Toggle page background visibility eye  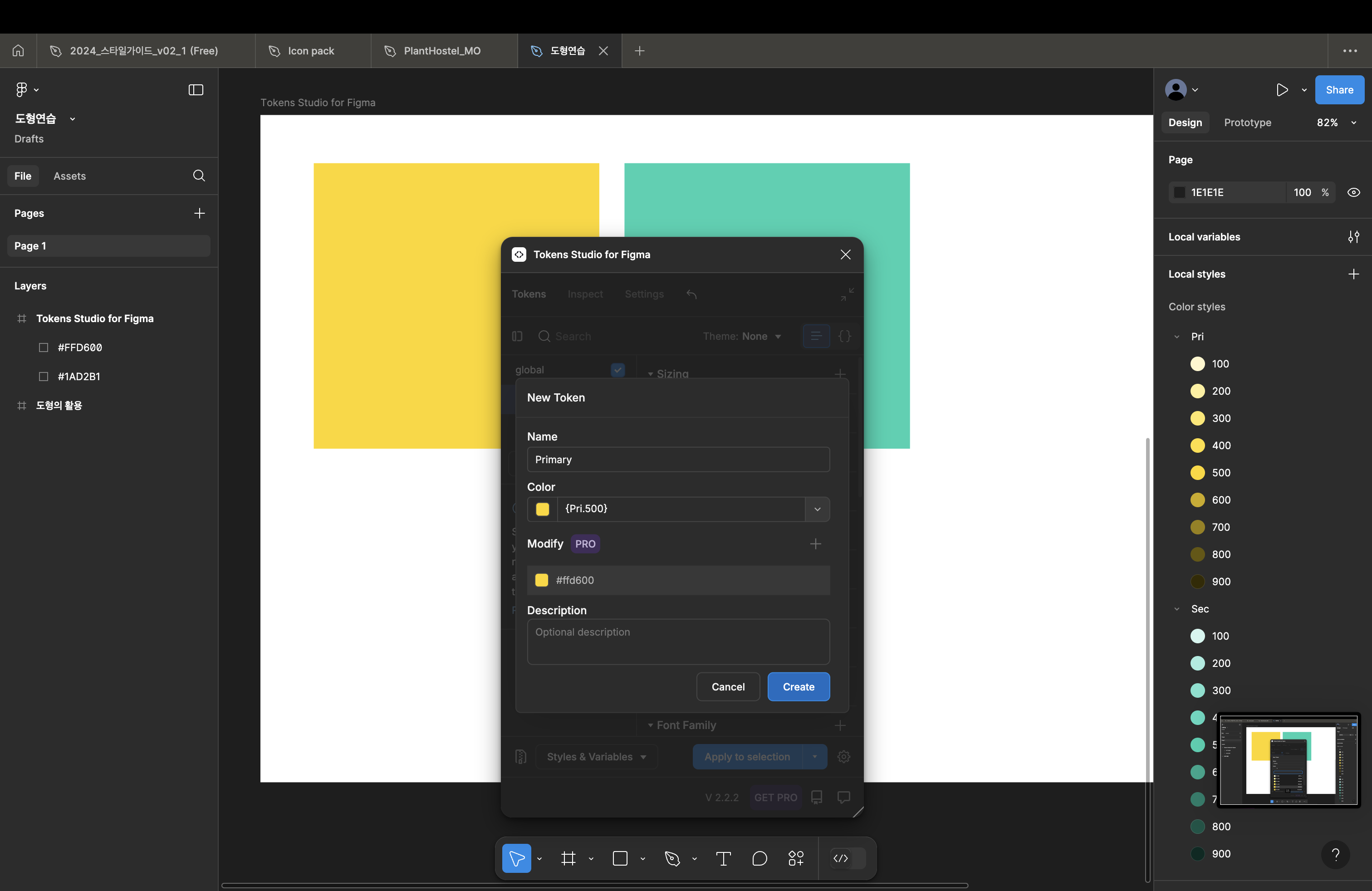(1353, 192)
